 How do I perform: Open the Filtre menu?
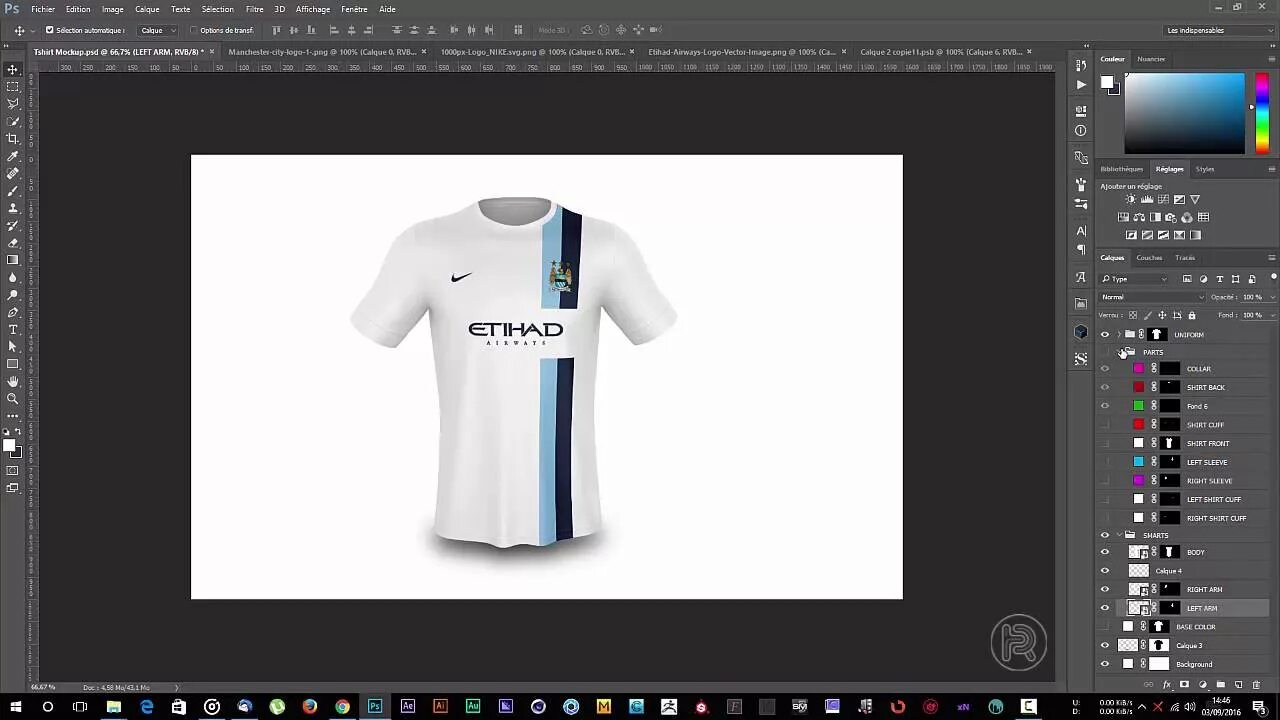pyautogui.click(x=255, y=9)
